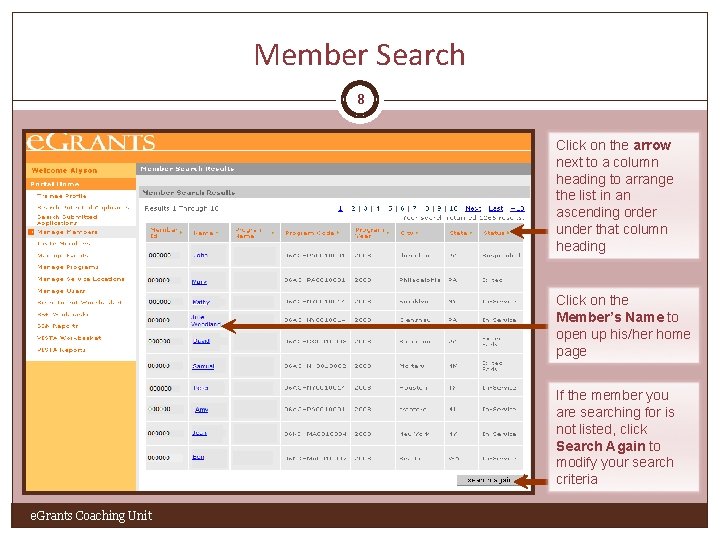Open Manage Programs sidebar item
Screen dimensions: 720x540
pos(68,267)
